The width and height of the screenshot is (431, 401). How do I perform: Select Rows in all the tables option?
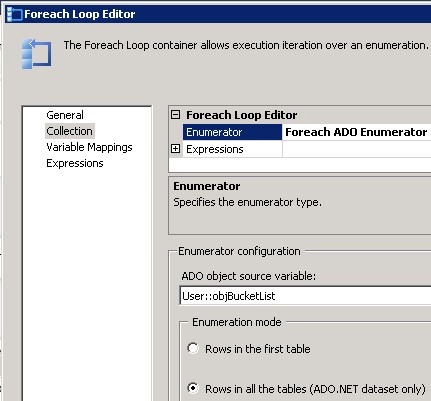click(x=193, y=388)
